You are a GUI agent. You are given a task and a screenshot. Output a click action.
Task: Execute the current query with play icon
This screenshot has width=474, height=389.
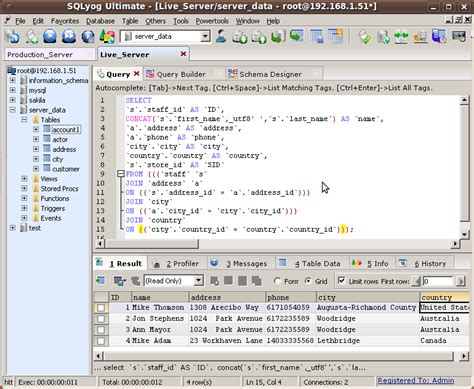point(50,36)
